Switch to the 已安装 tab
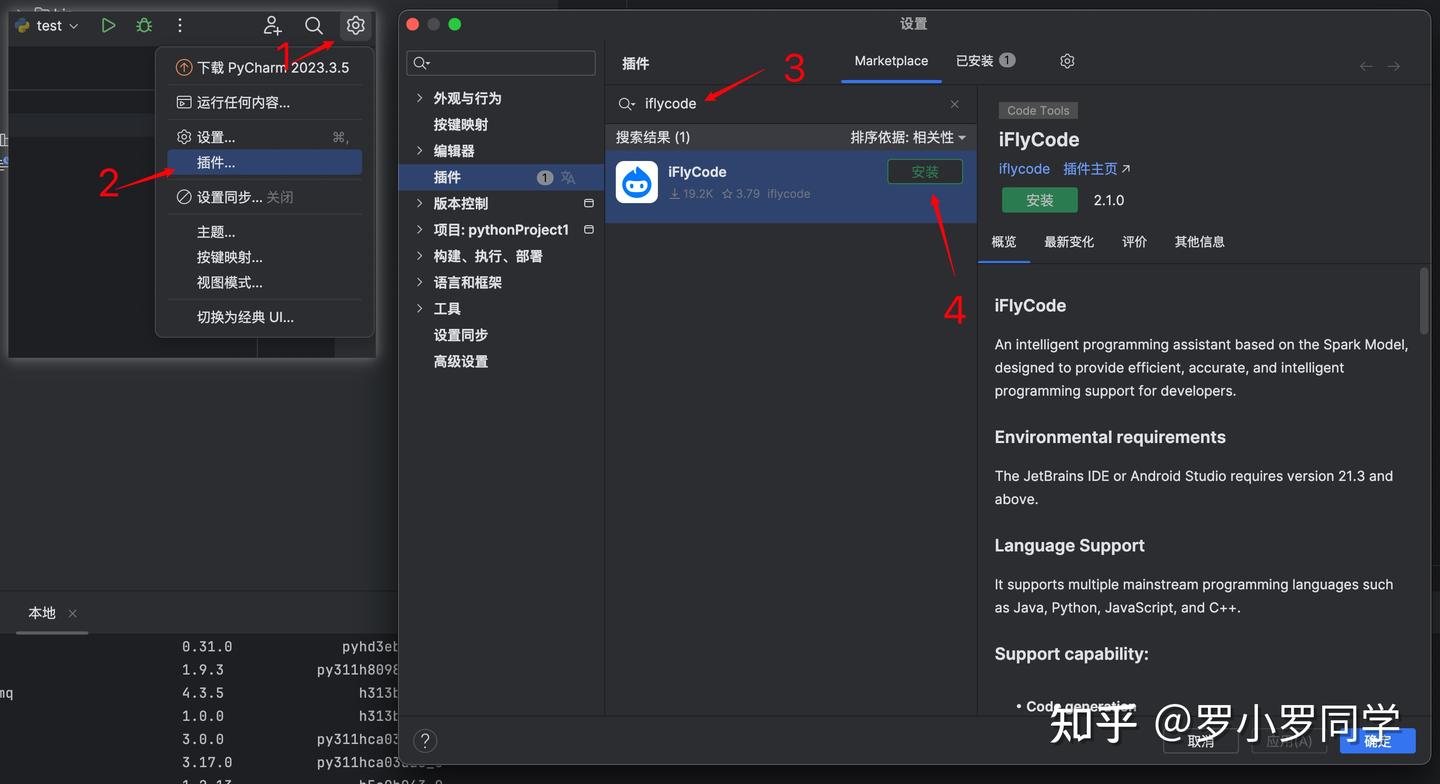The image size is (1440, 784). pos(975,60)
